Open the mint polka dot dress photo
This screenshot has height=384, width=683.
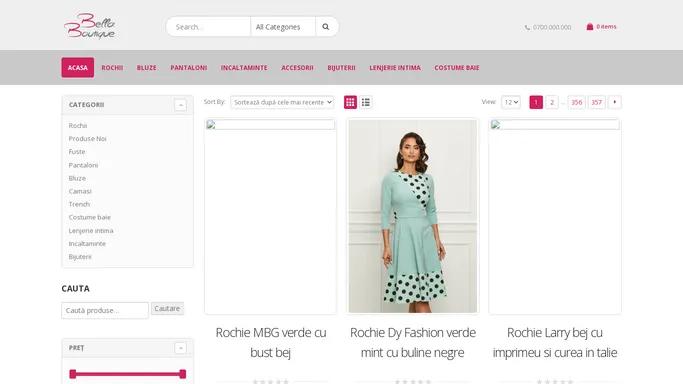pyautogui.click(x=413, y=216)
